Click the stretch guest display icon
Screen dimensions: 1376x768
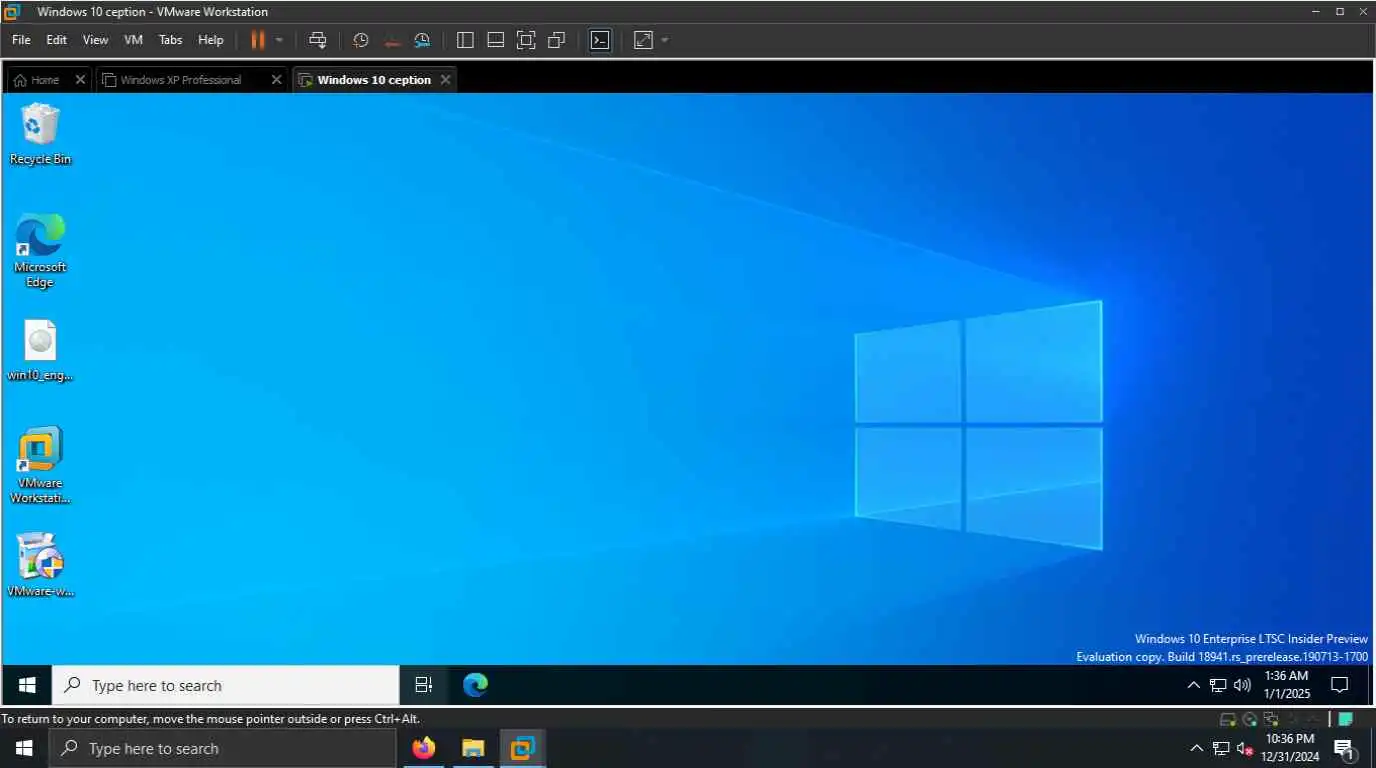point(643,40)
